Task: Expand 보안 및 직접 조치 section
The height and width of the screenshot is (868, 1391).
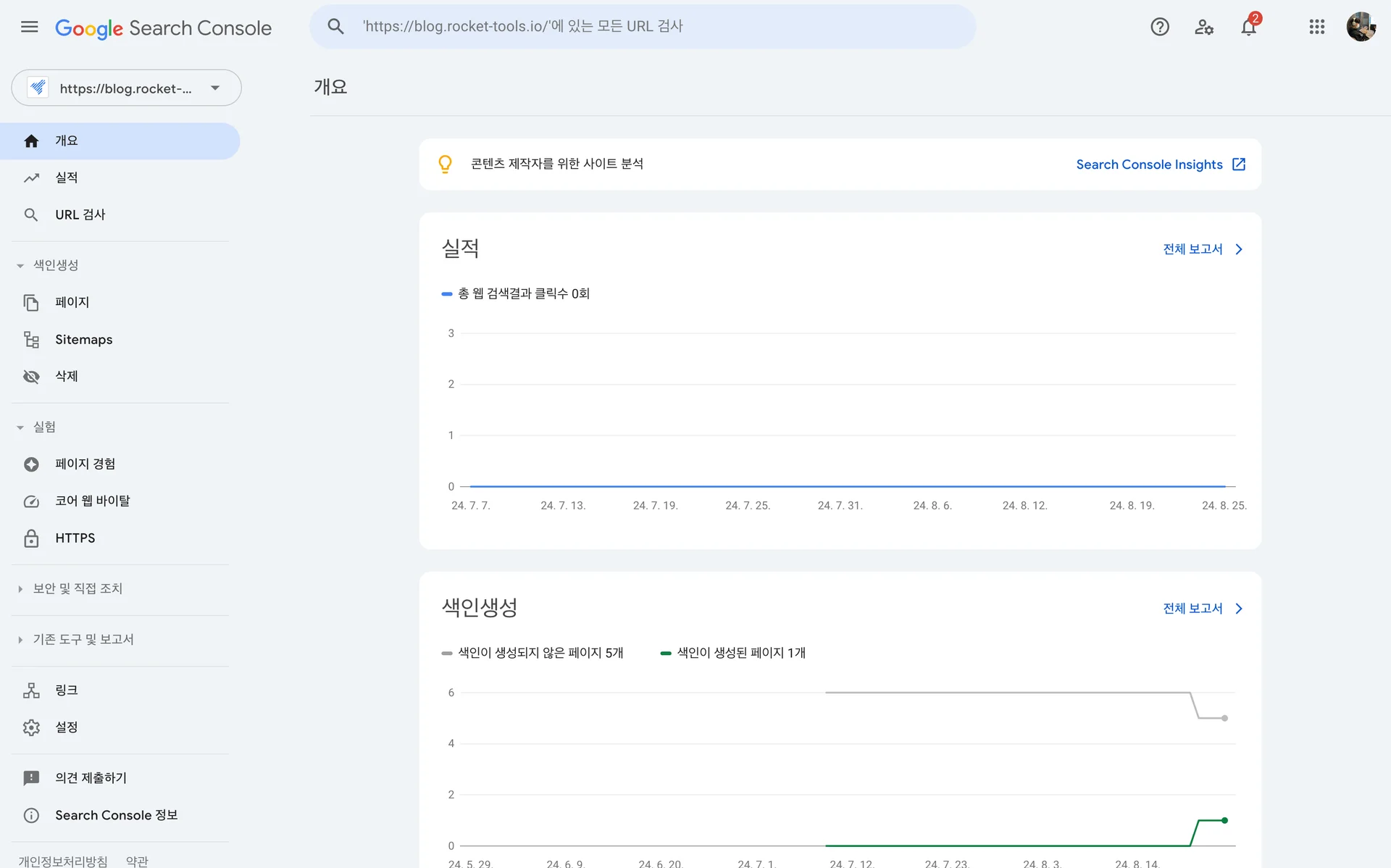Action: [20, 589]
